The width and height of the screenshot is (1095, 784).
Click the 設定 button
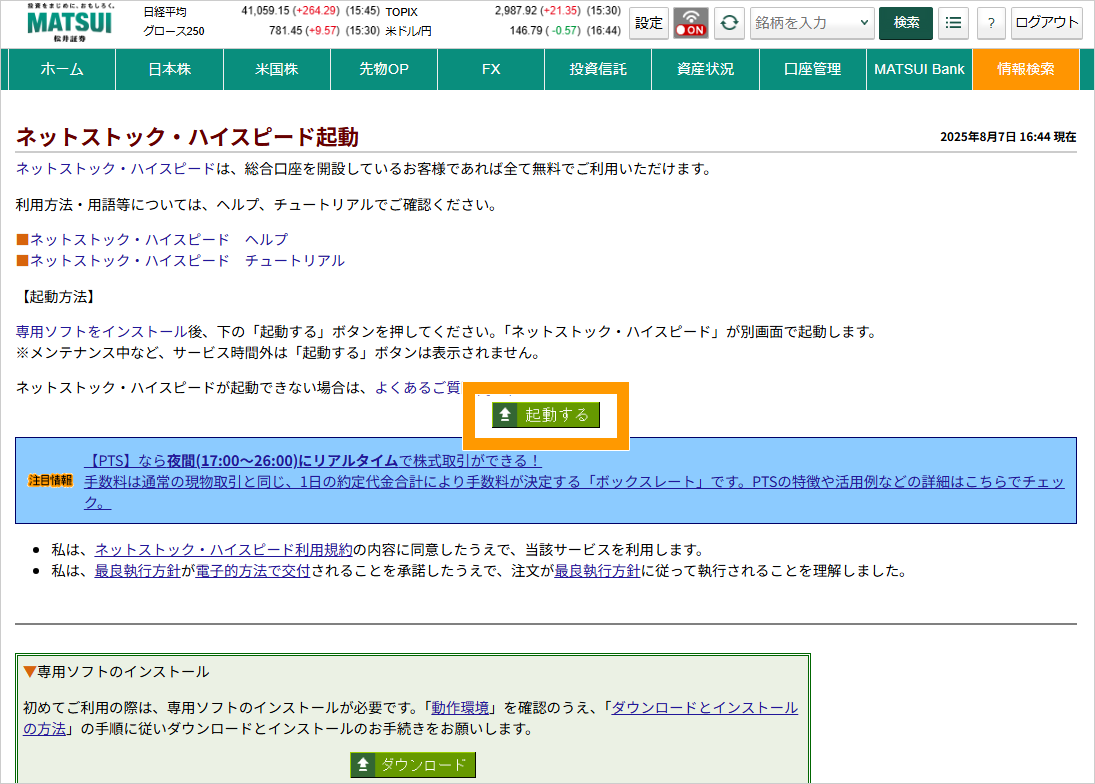[649, 22]
